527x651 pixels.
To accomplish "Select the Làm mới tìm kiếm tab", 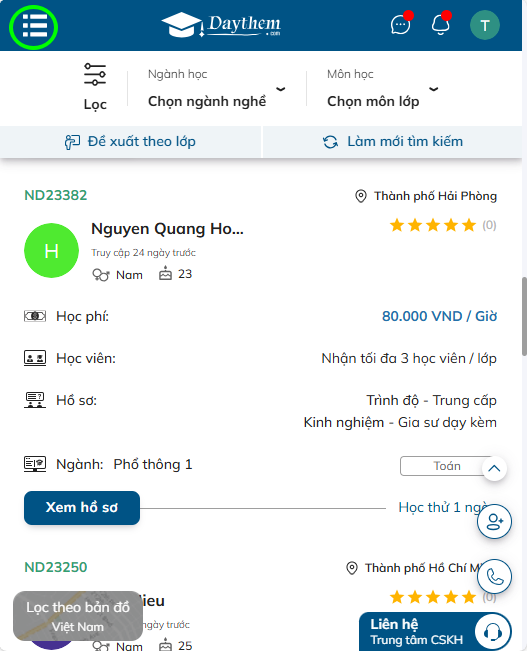I will [x=393, y=142].
